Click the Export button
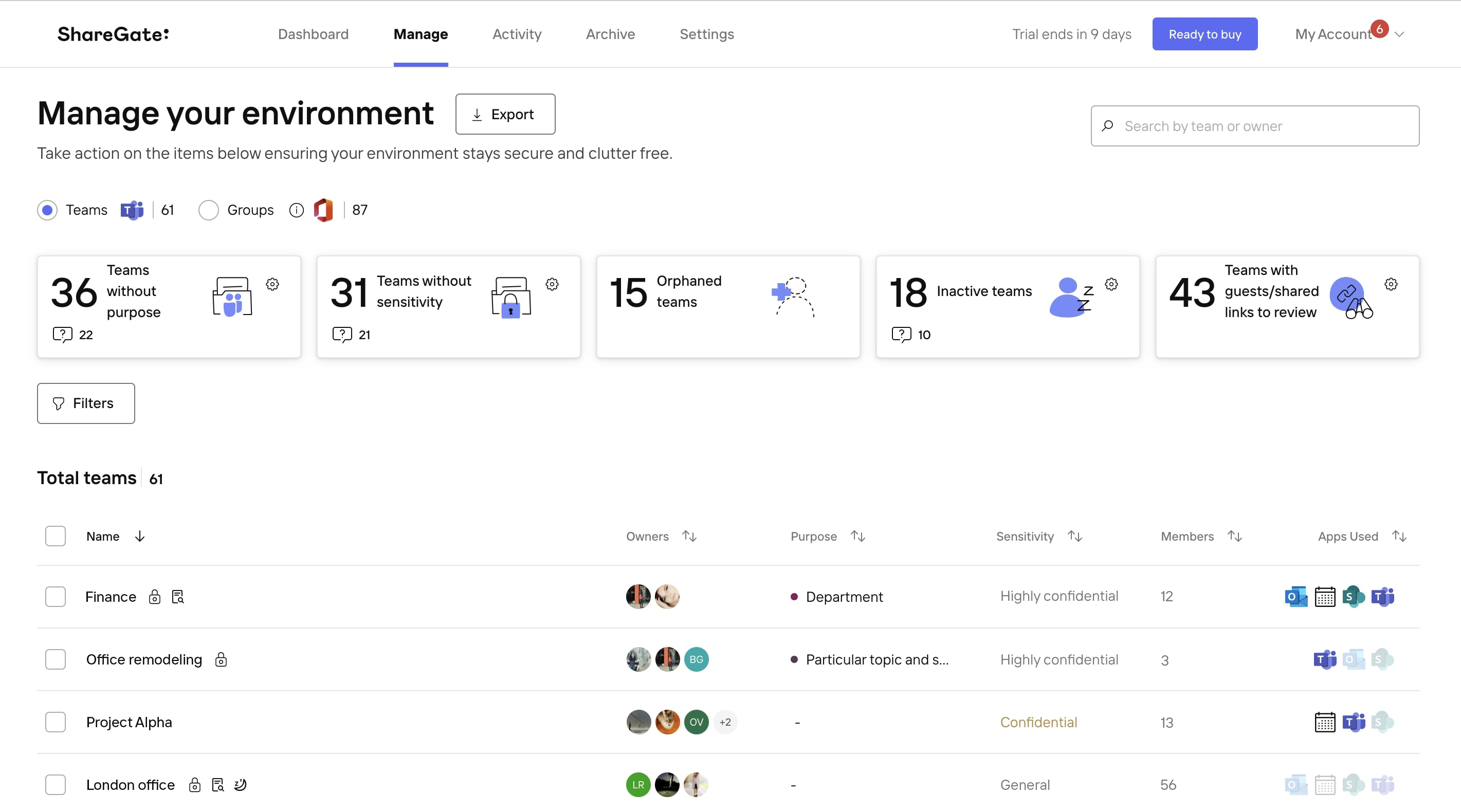 [505, 115]
